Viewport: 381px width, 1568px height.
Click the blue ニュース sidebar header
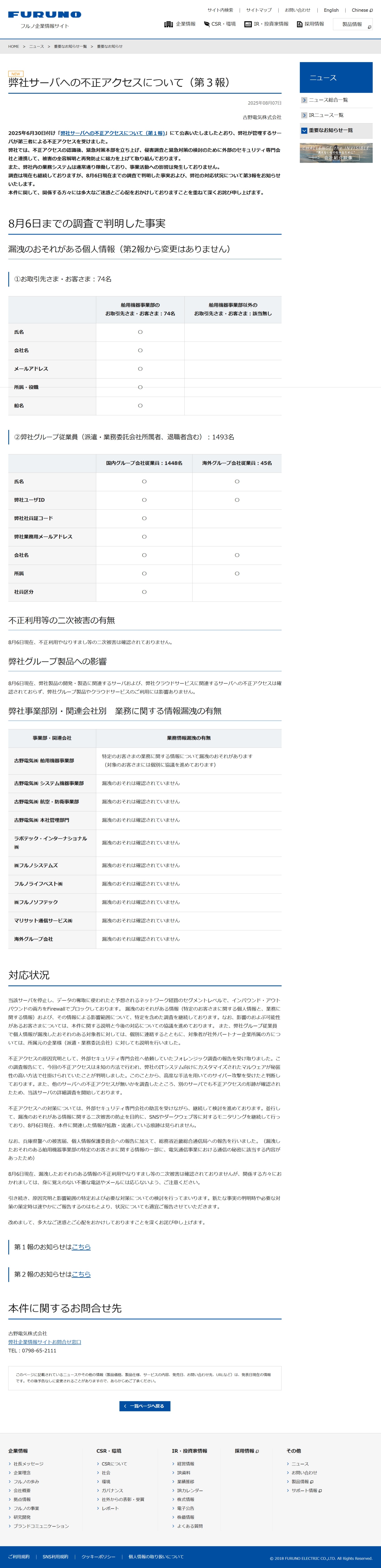coord(336,77)
